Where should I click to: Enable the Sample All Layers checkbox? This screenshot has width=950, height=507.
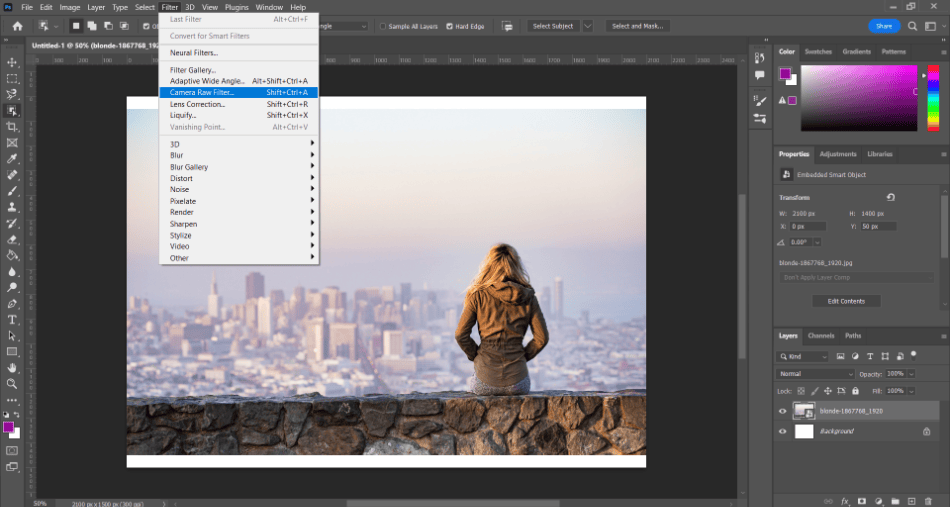(383, 26)
